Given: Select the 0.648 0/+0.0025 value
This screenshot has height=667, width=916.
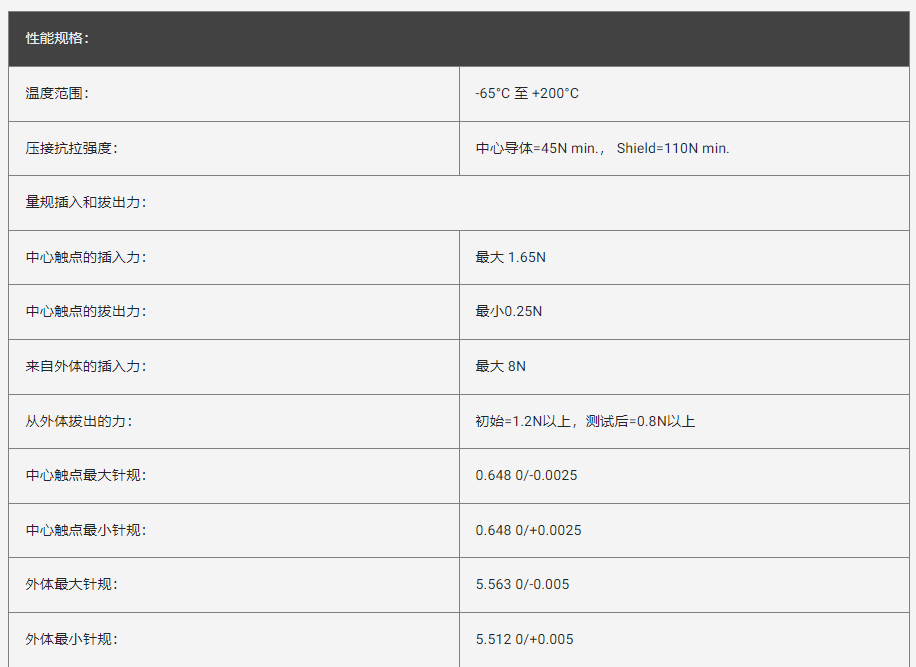Looking at the screenshot, I should [x=528, y=530].
